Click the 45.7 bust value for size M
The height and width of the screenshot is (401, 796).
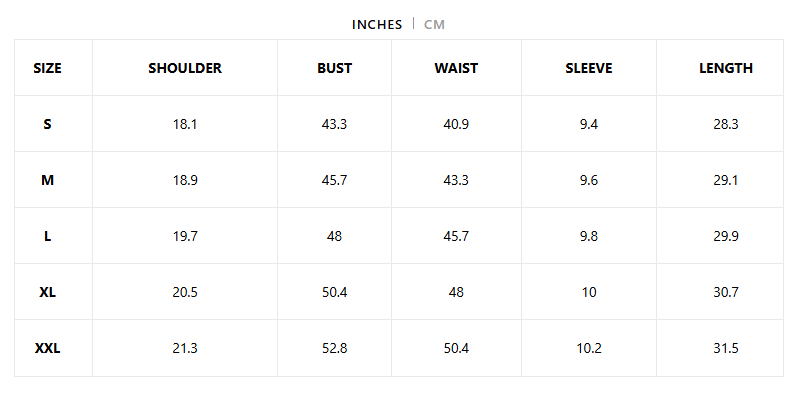point(335,180)
